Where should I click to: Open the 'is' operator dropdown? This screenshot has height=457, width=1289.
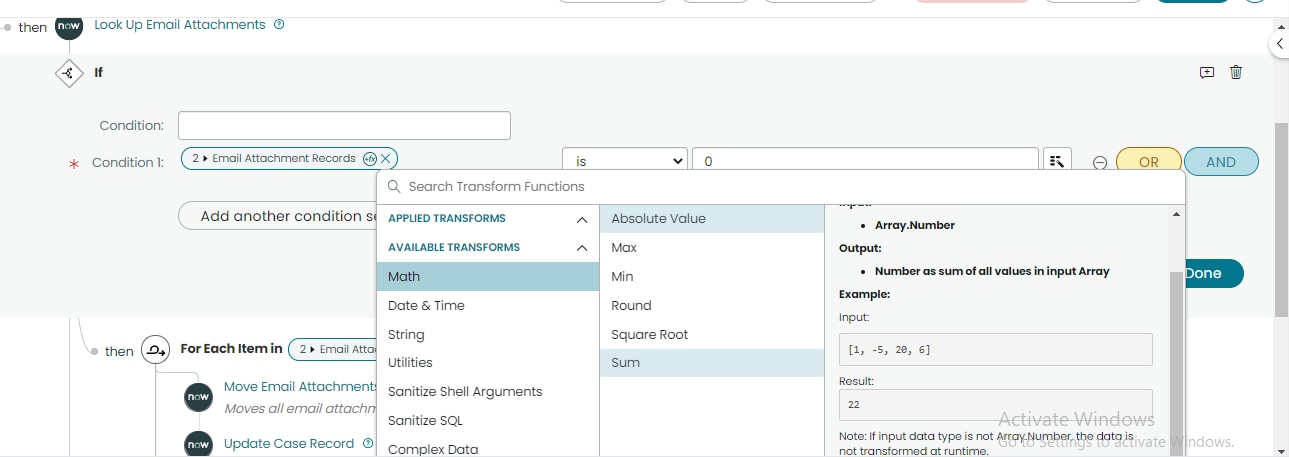pyautogui.click(x=625, y=161)
